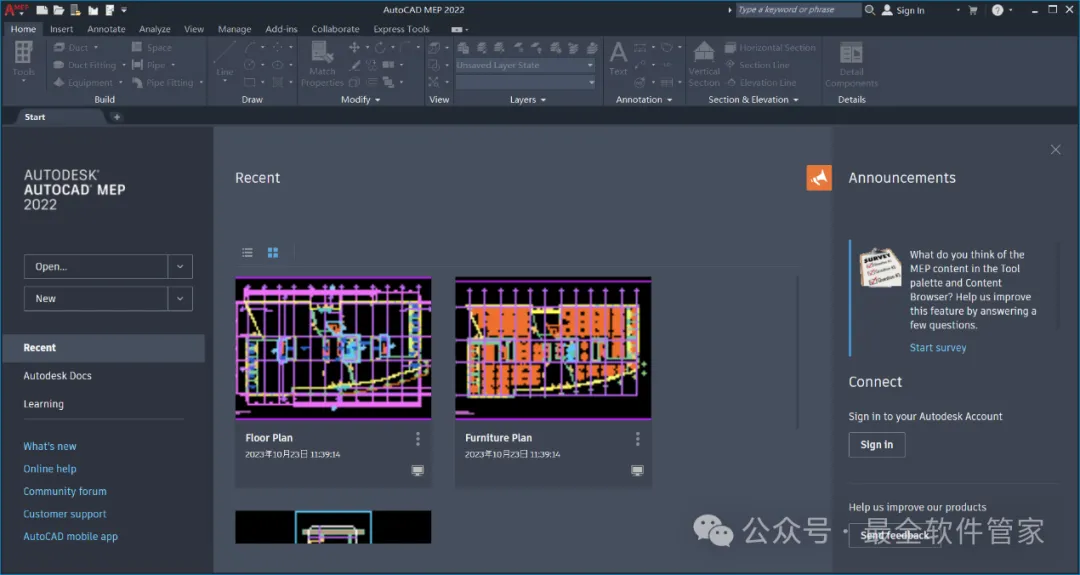Open the Customer support link

(65, 514)
